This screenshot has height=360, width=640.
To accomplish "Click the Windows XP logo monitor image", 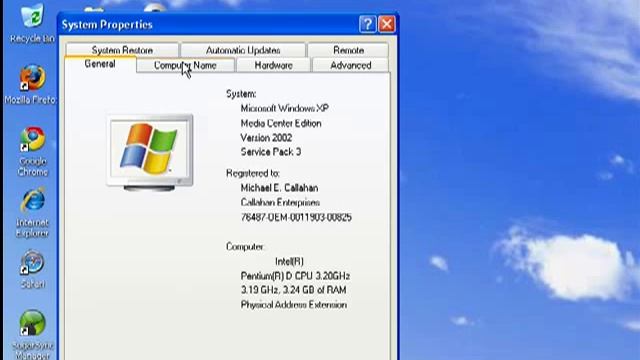I will pos(150,152).
